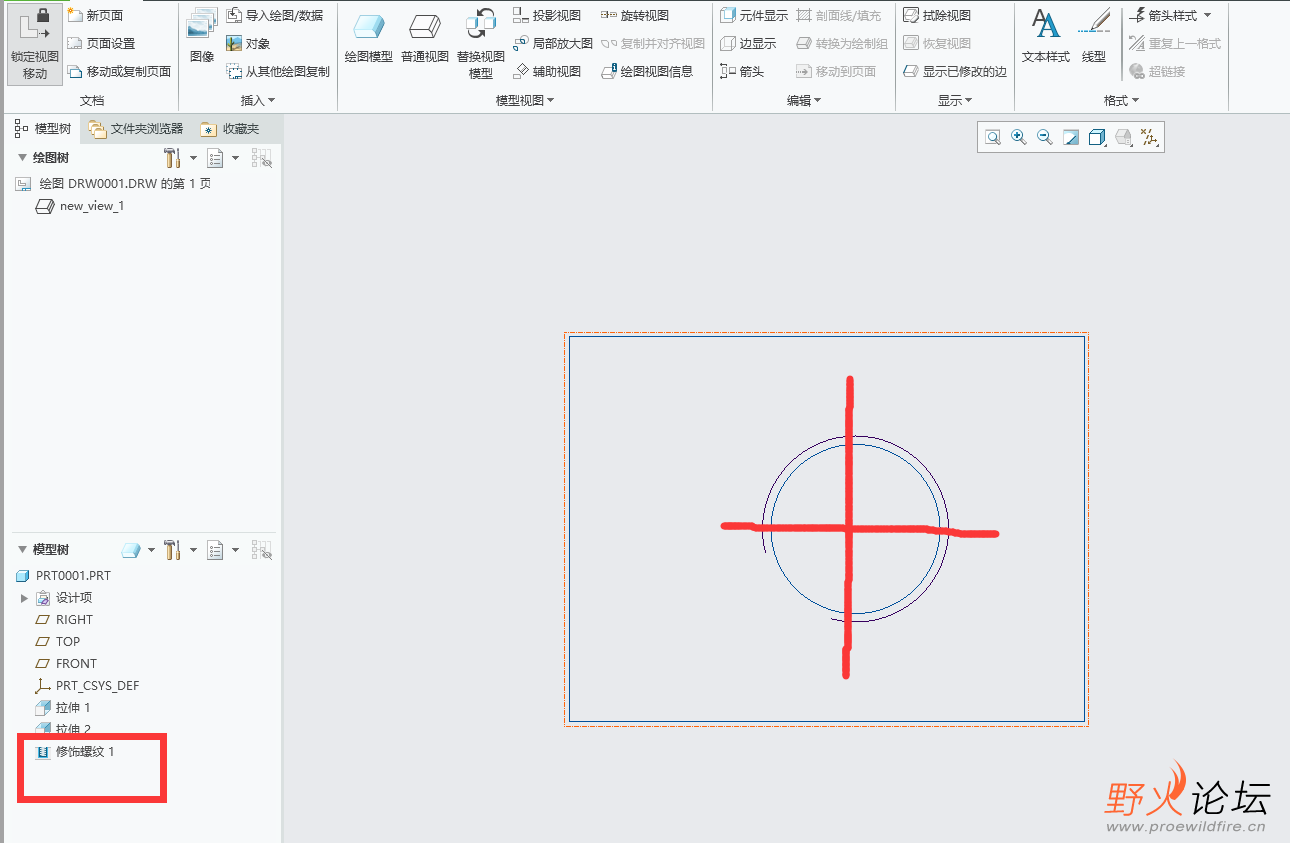1290x843 pixels.
Task: Open Model Tree show list icon
Action: [214, 550]
